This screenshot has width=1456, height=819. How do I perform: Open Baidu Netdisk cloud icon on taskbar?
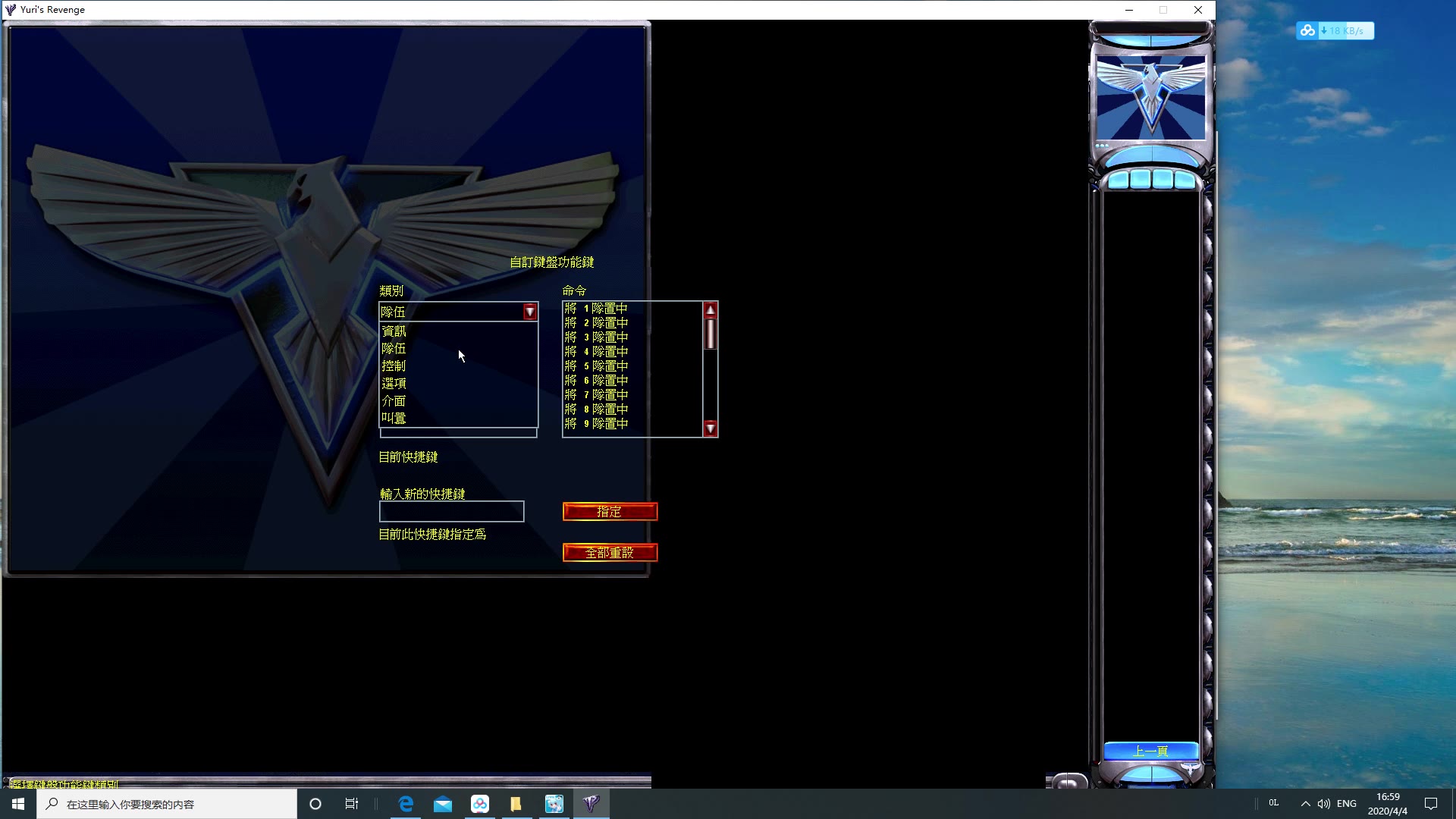(480, 804)
